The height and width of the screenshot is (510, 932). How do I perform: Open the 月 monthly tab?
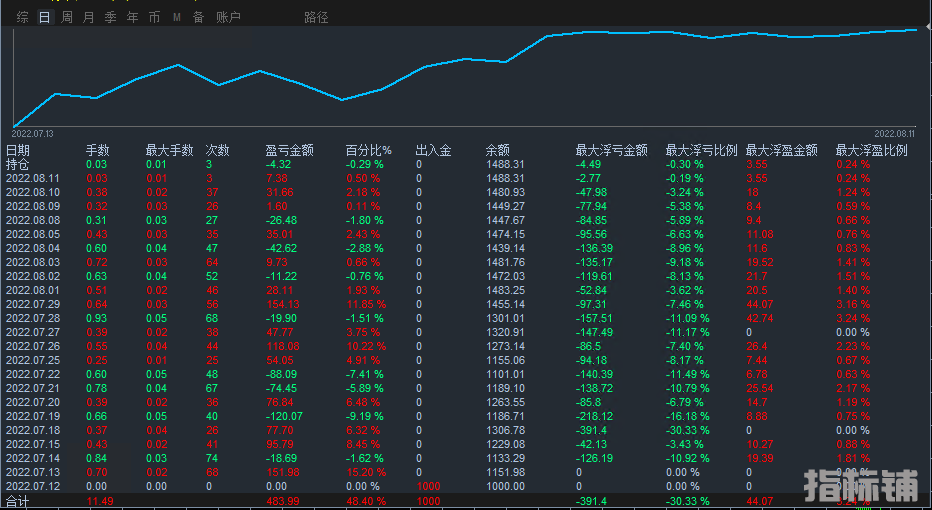89,17
